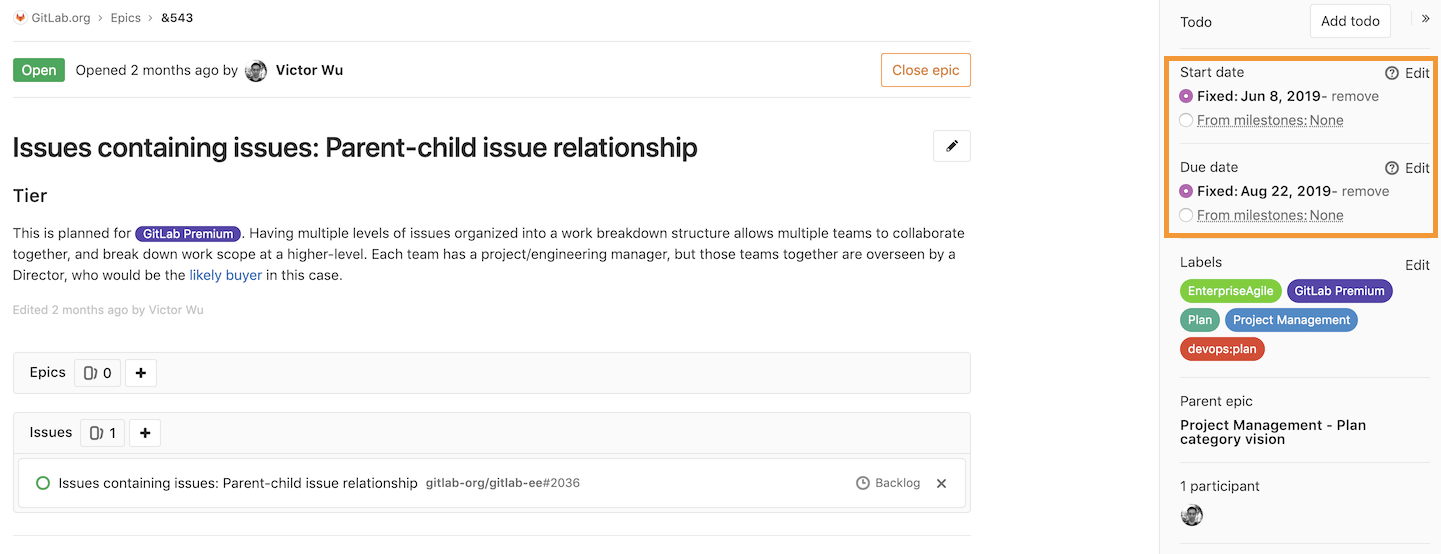Select From milestones due date radio
Image resolution: width=1441 pixels, height=554 pixels.
pyautogui.click(x=1186, y=215)
